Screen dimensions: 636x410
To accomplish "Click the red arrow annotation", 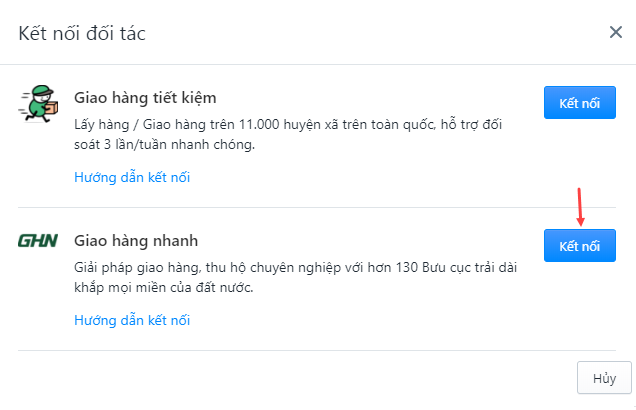I will [x=580, y=207].
